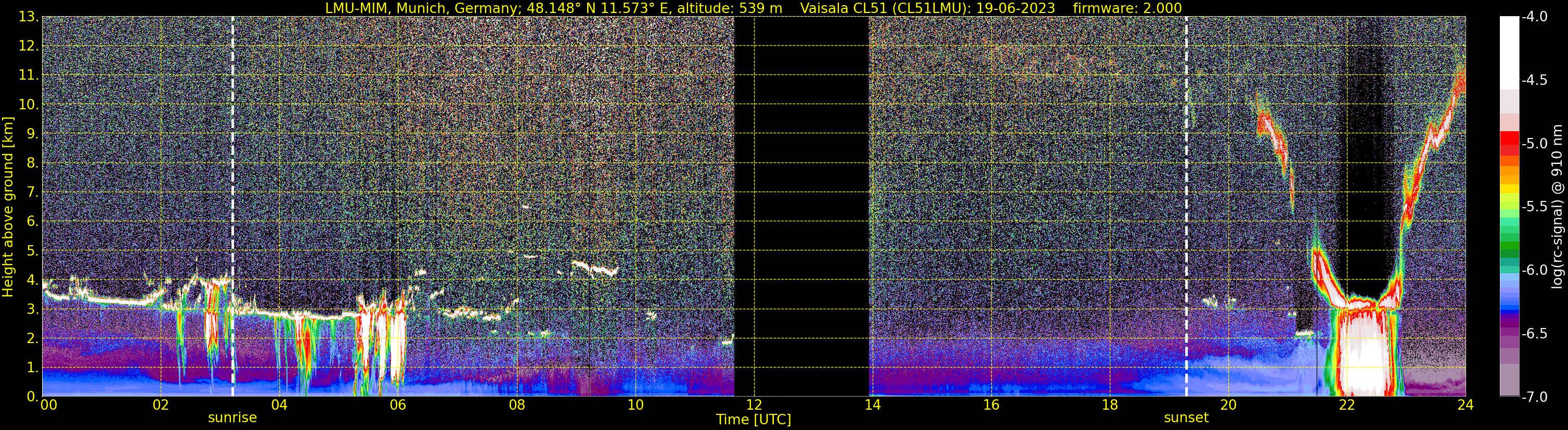Click the sunset dashed vertical line
This screenshot has width=1568, height=430.
(1186, 207)
